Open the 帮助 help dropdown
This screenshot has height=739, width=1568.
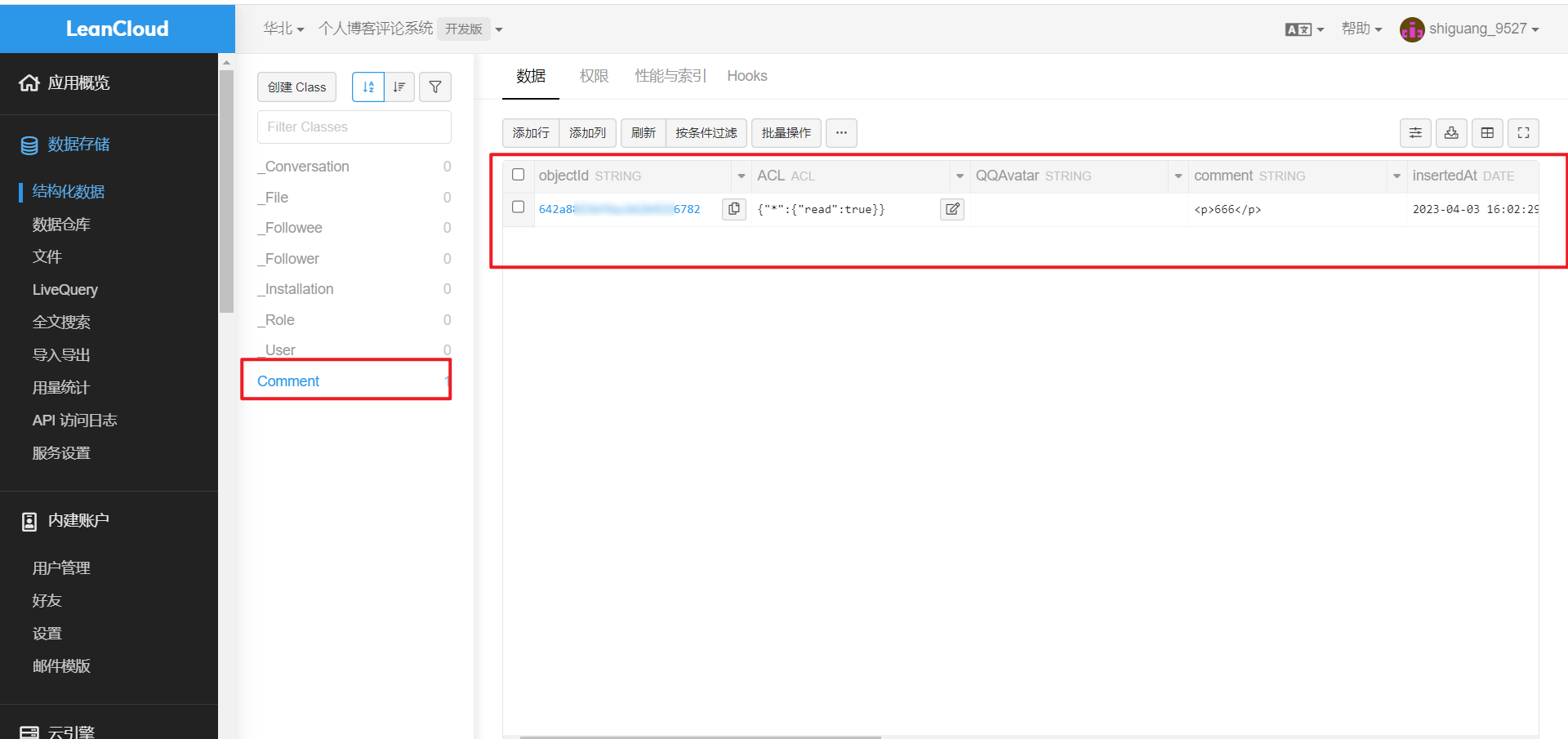tap(1361, 29)
